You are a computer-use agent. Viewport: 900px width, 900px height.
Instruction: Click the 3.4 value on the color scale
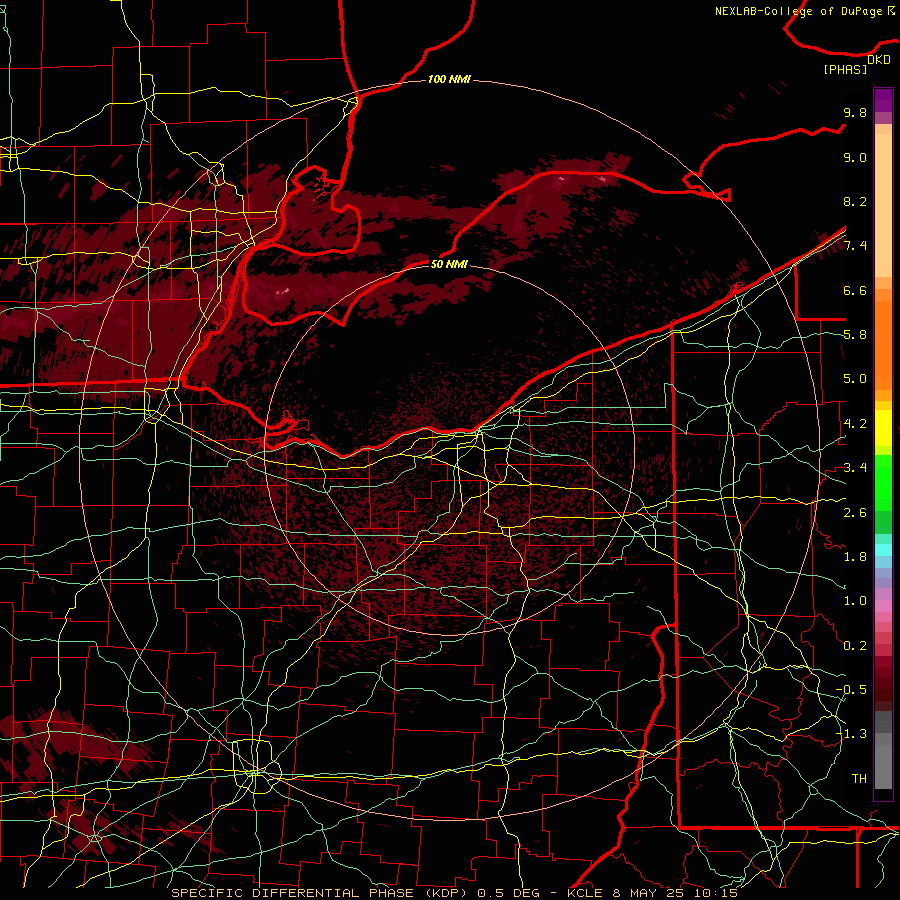[x=855, y=468]
